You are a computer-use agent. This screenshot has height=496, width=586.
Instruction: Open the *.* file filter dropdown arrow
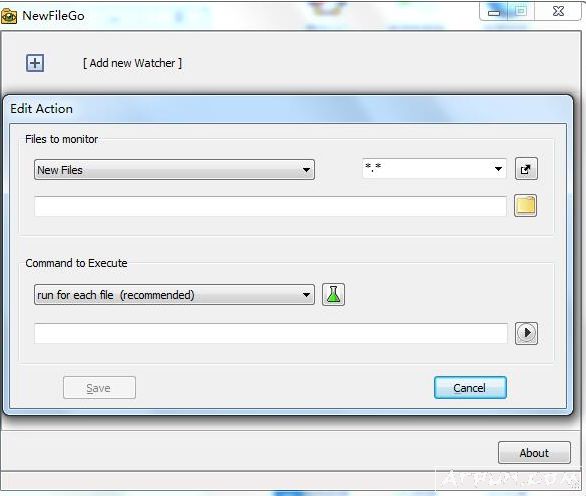498,169
